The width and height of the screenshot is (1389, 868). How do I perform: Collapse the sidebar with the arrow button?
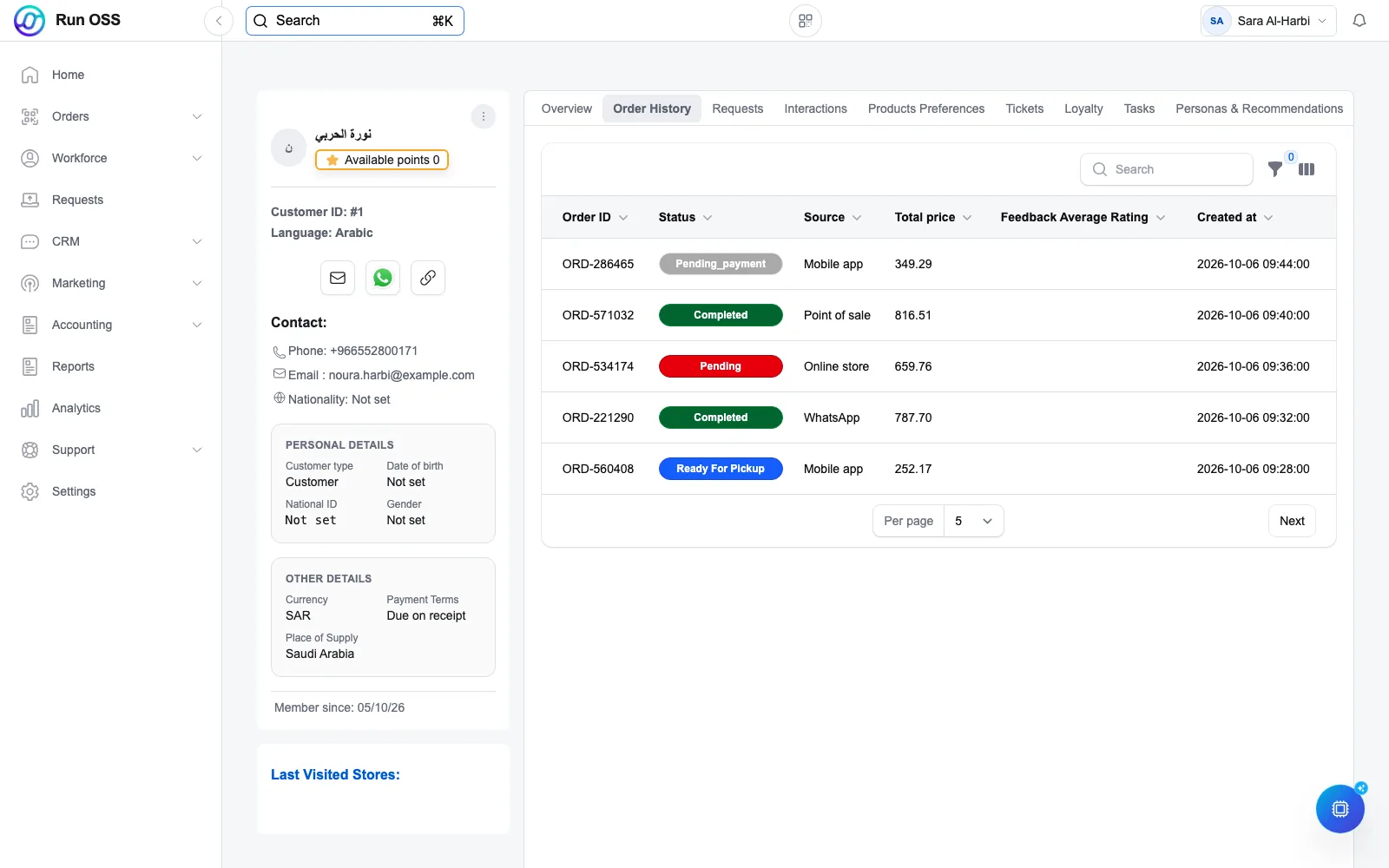point(219,21)
